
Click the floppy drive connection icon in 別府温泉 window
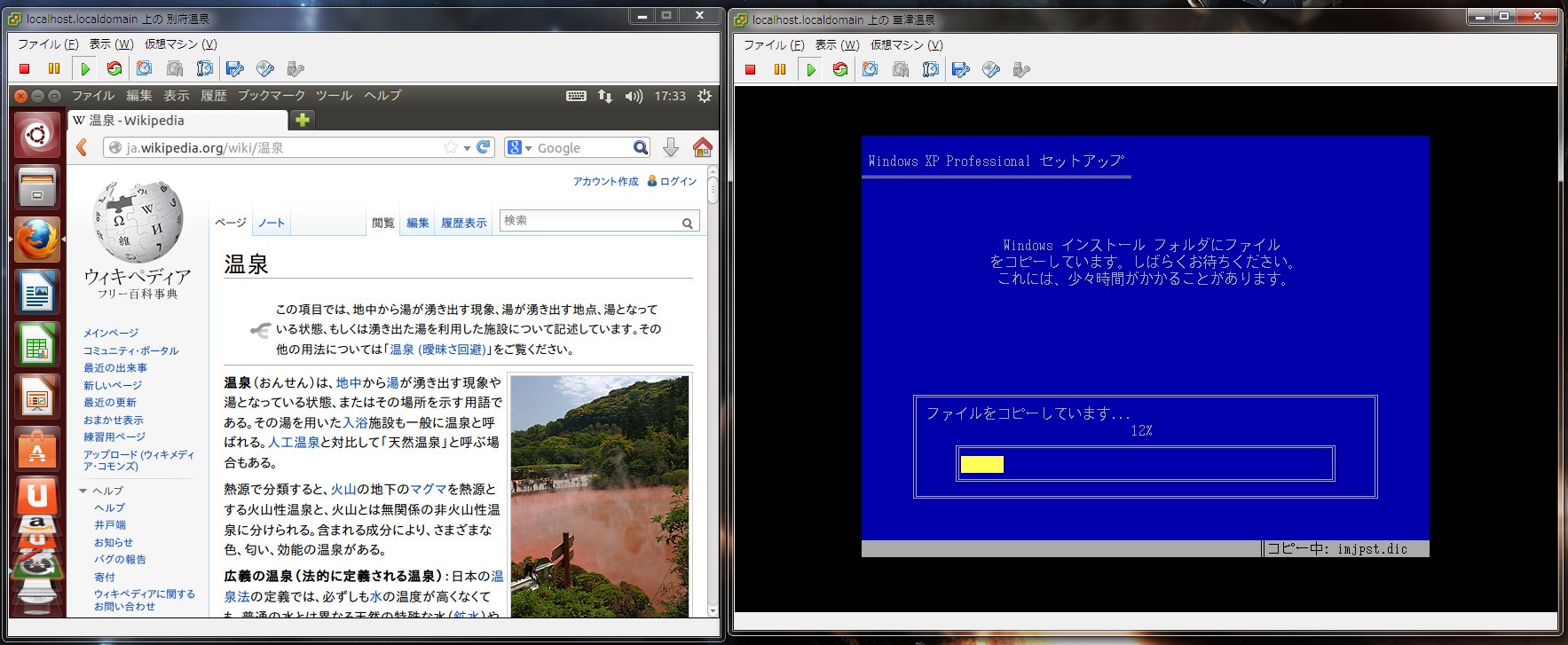click(x=235, y=68)
